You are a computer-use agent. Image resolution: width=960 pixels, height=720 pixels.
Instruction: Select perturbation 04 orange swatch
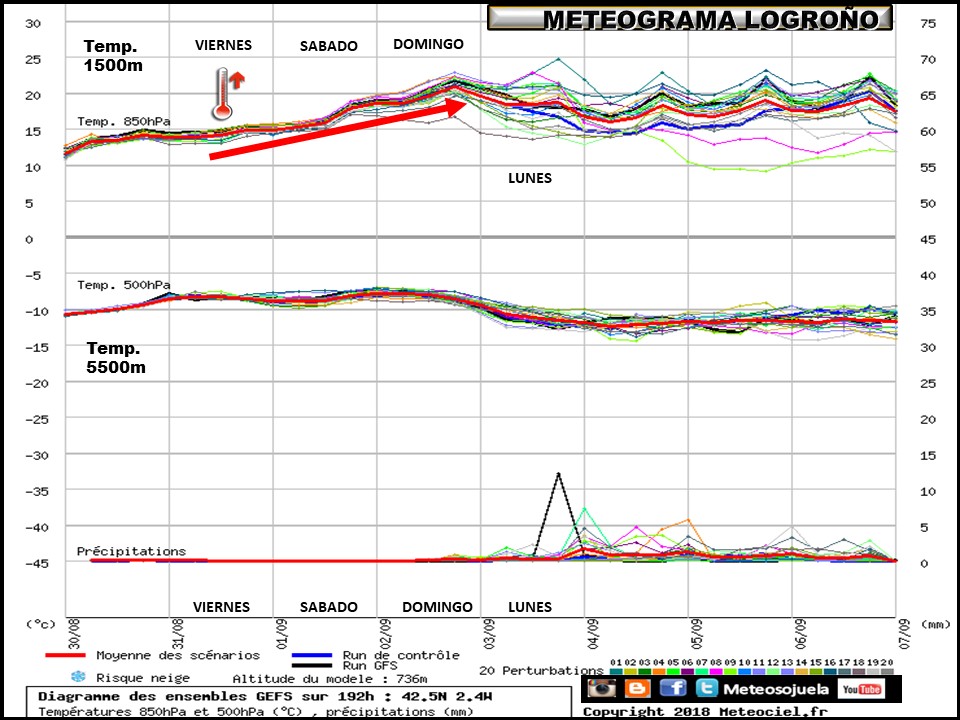point(659,672)
